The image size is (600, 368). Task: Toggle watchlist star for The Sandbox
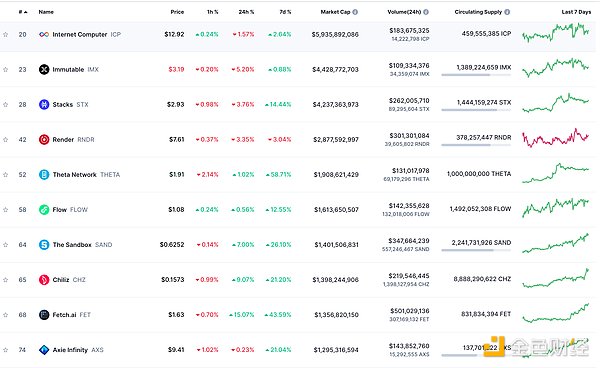[x=6, y=245]
